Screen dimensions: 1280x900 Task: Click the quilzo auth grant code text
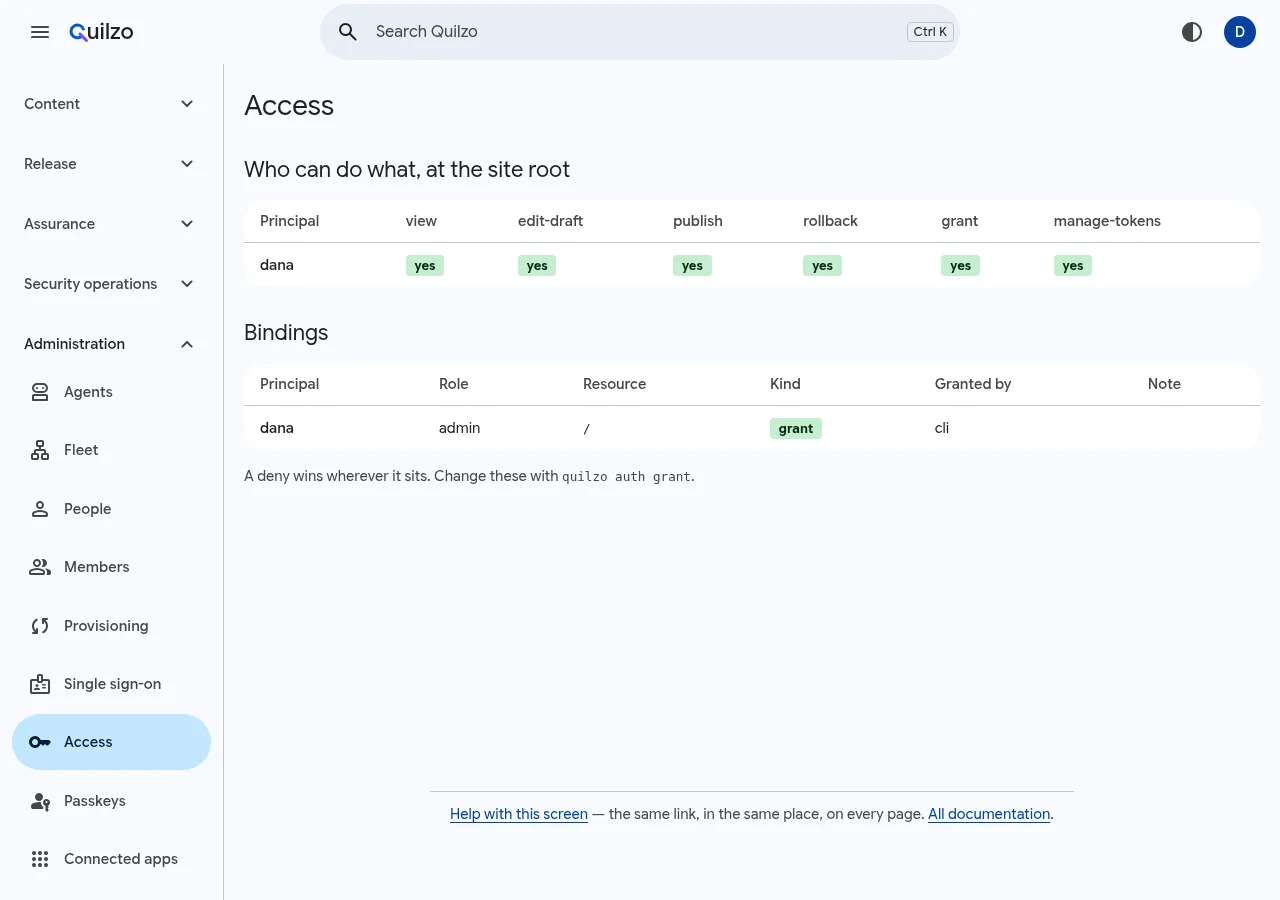(x=626, y=477)
